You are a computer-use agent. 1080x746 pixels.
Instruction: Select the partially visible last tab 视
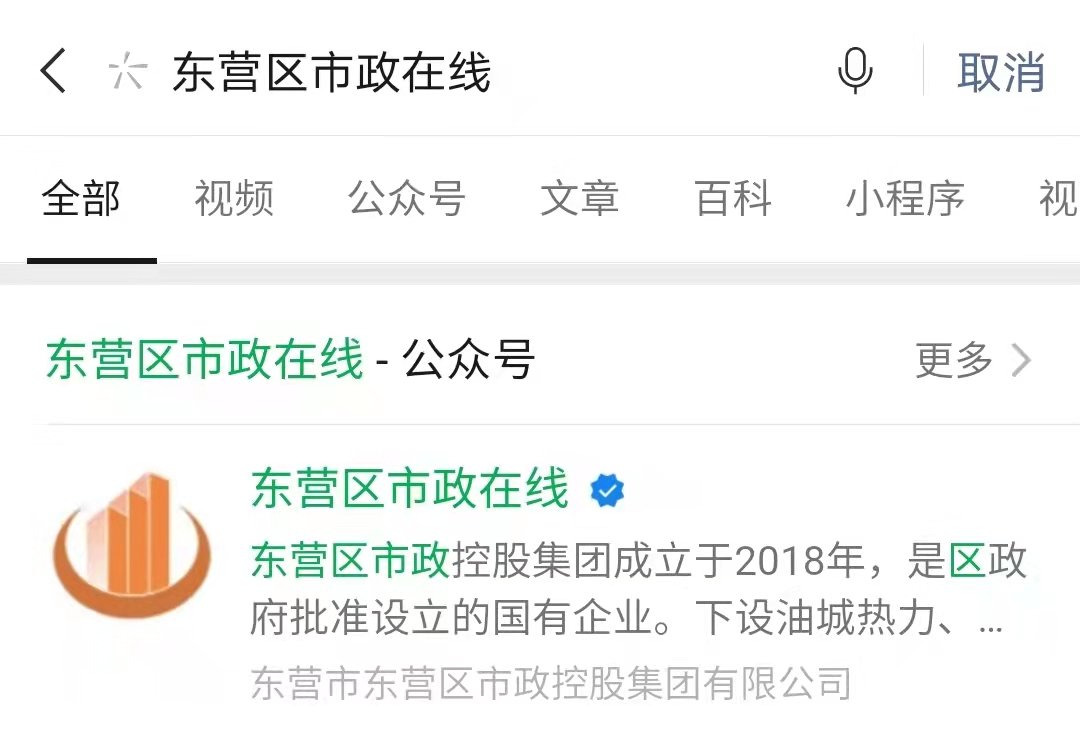click(1059, 198)
